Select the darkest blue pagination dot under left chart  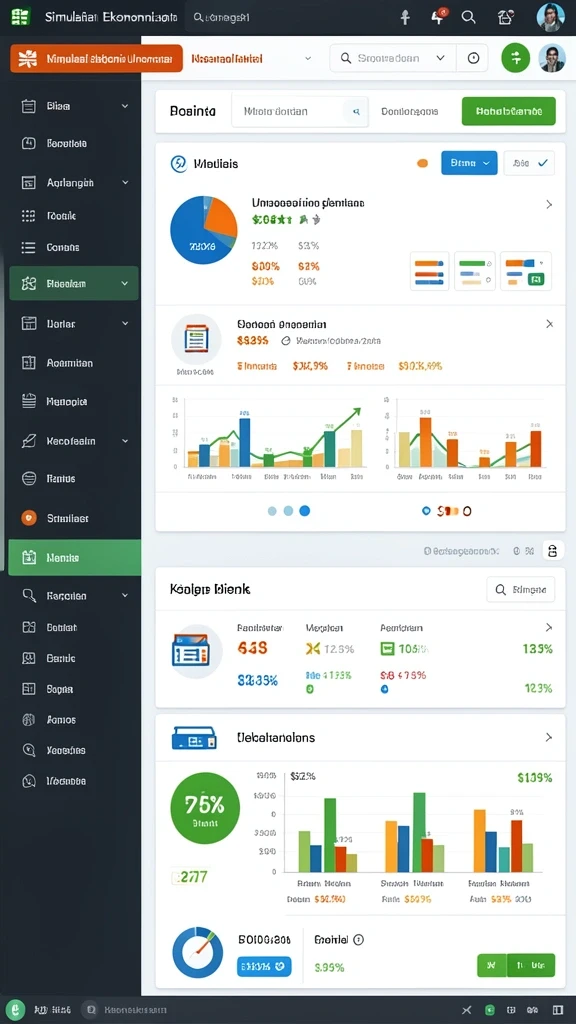(304, 511)
